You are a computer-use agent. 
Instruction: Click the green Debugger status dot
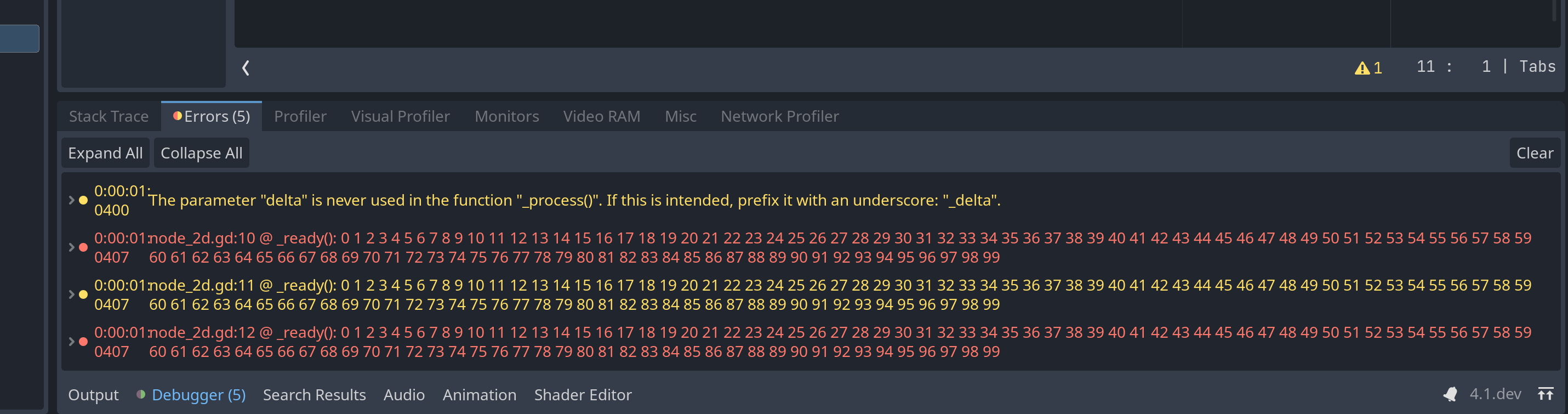141,394
